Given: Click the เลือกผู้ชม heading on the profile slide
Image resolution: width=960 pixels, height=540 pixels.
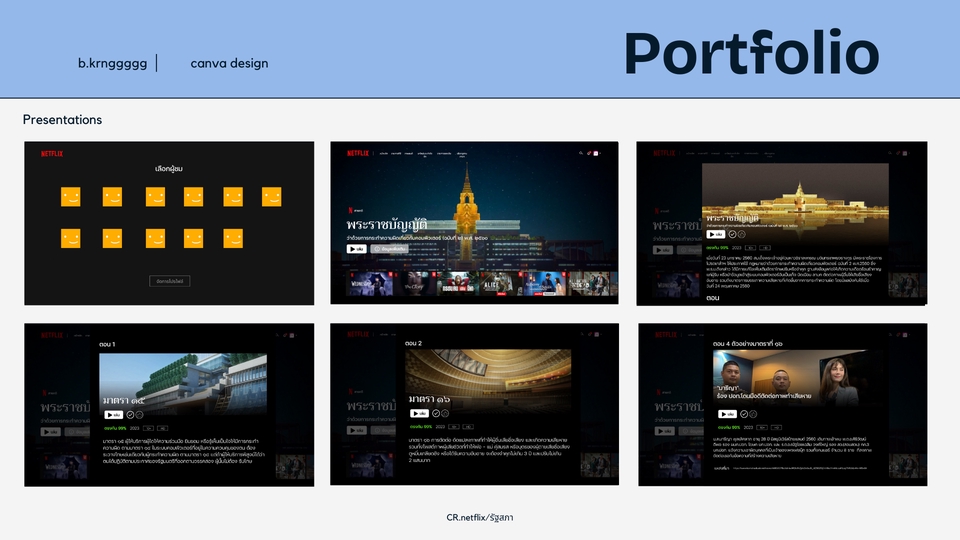Looking at the screenshot, I should click(169, 168).
